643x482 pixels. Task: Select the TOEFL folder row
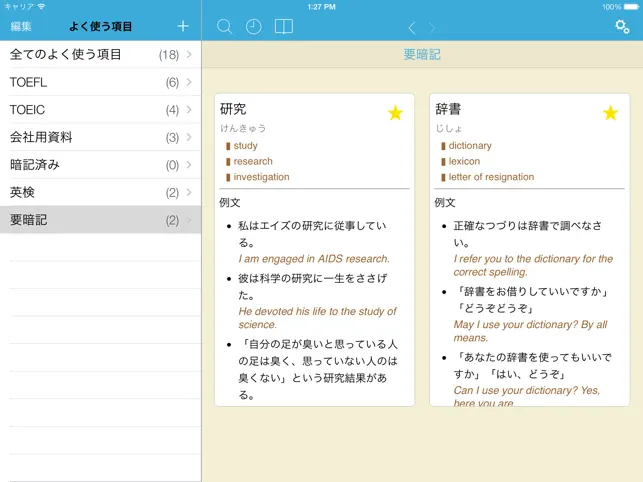point(100,82)
